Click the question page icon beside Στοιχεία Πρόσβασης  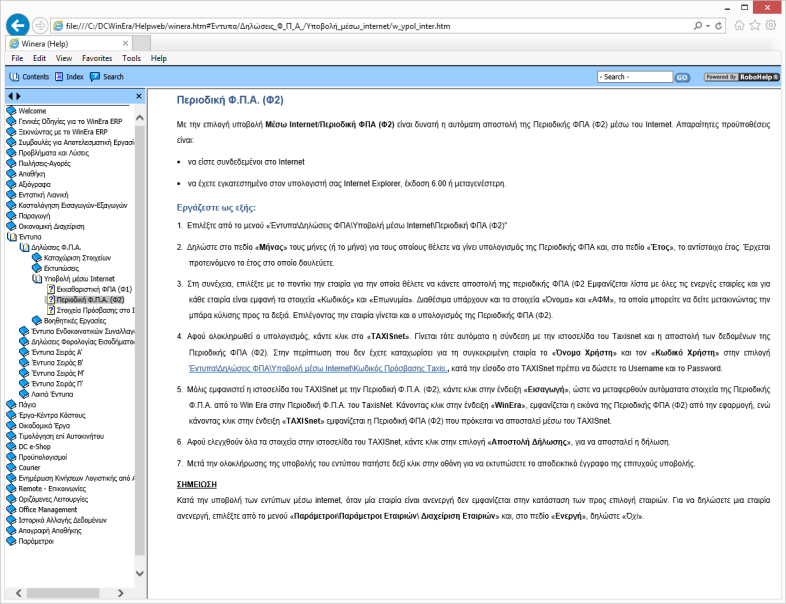click(x=51, y=310)
